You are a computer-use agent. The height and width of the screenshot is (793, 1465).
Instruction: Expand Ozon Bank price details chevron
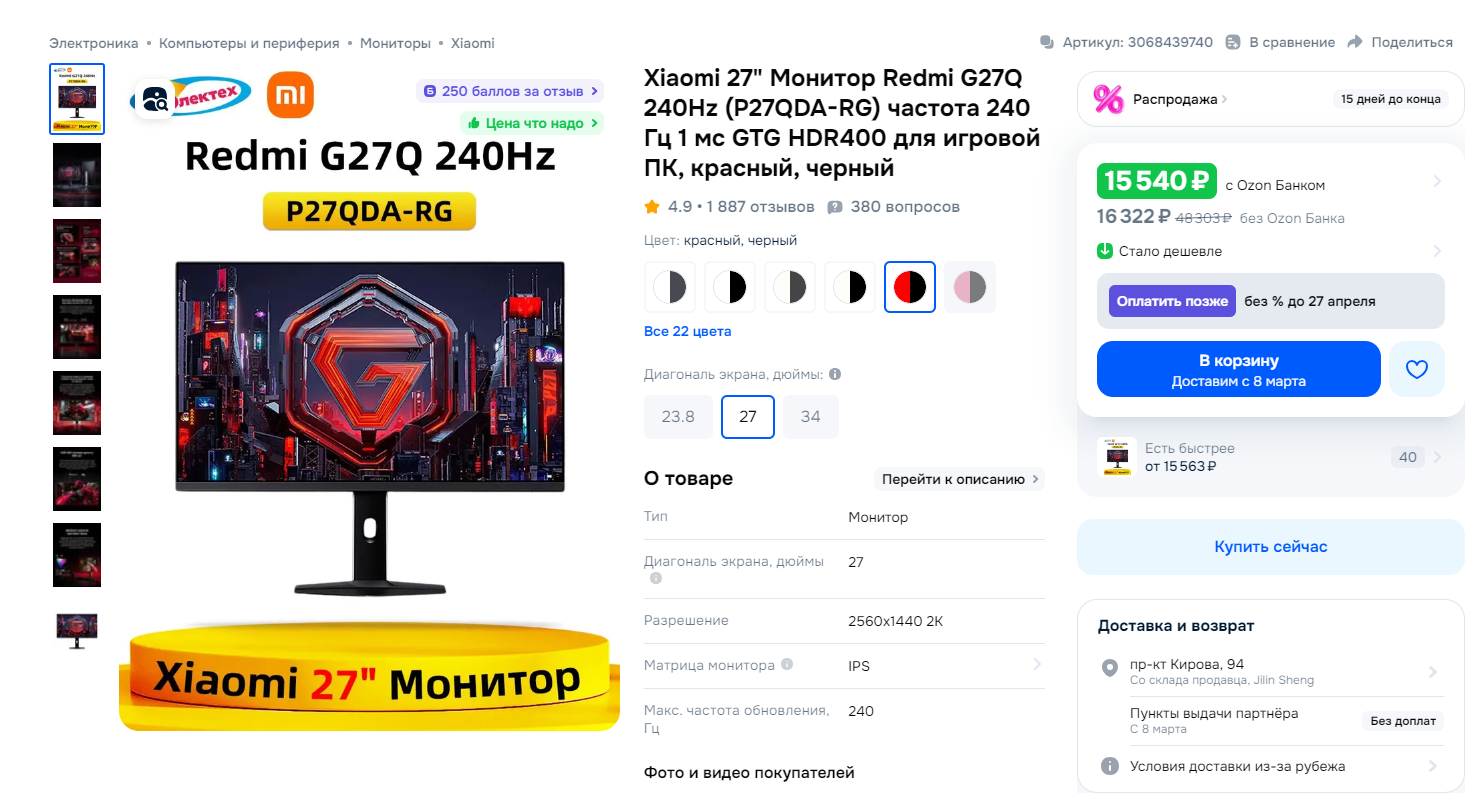[1436, 181]
